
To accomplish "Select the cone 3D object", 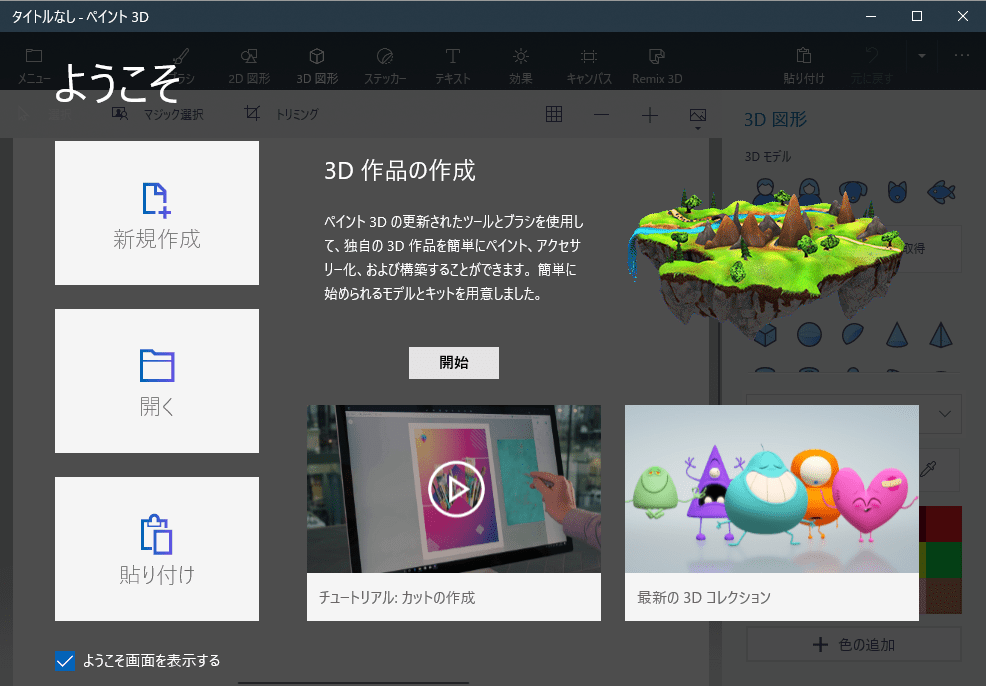I will pyautogui.click(x=897, y=334).
